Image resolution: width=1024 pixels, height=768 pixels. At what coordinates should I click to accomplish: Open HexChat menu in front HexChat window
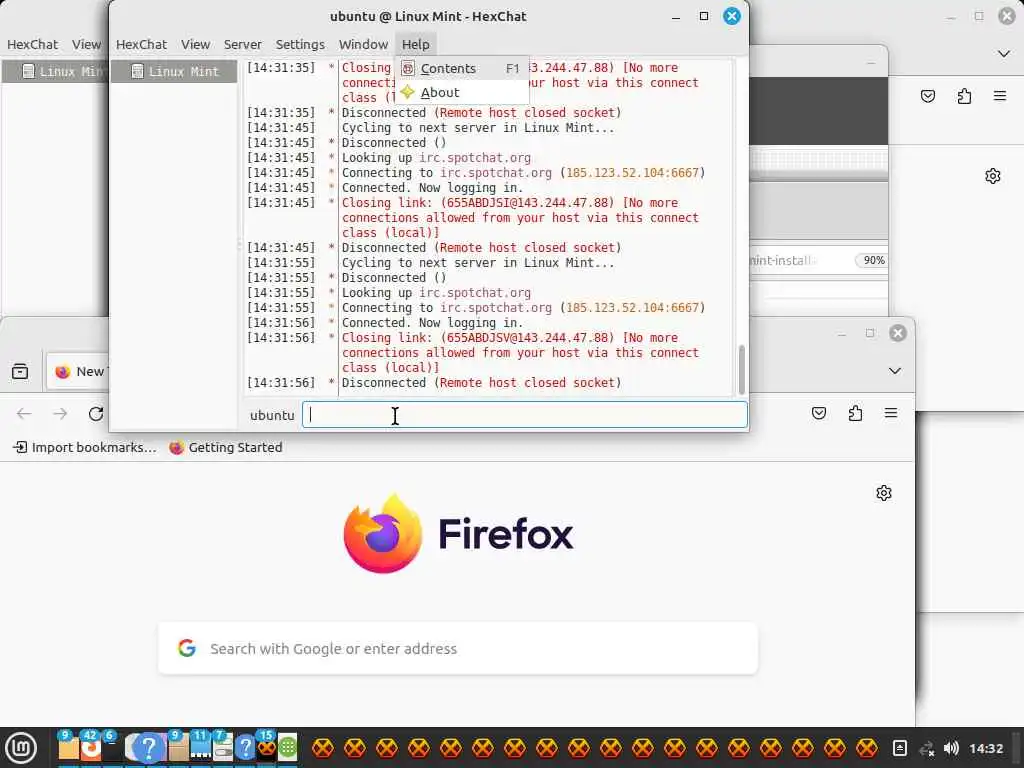pyautogui.click(x=141, y=44)
